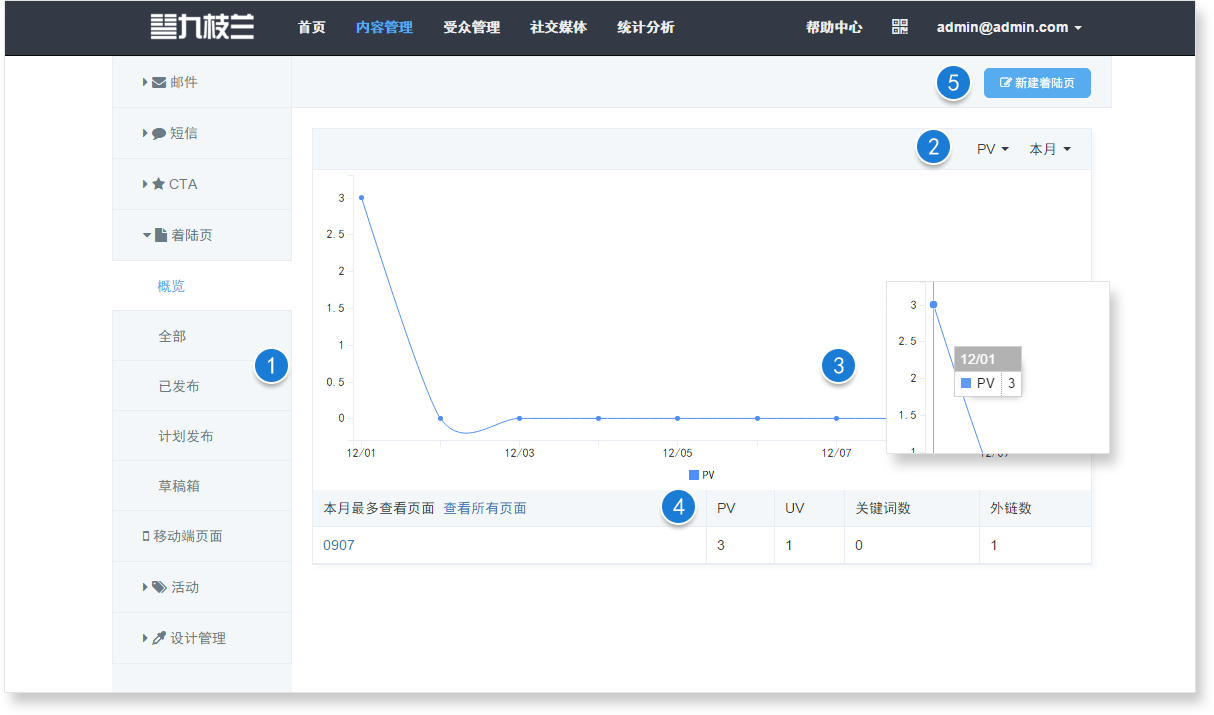Click the tags icon beside 活动

coord(159,587)
